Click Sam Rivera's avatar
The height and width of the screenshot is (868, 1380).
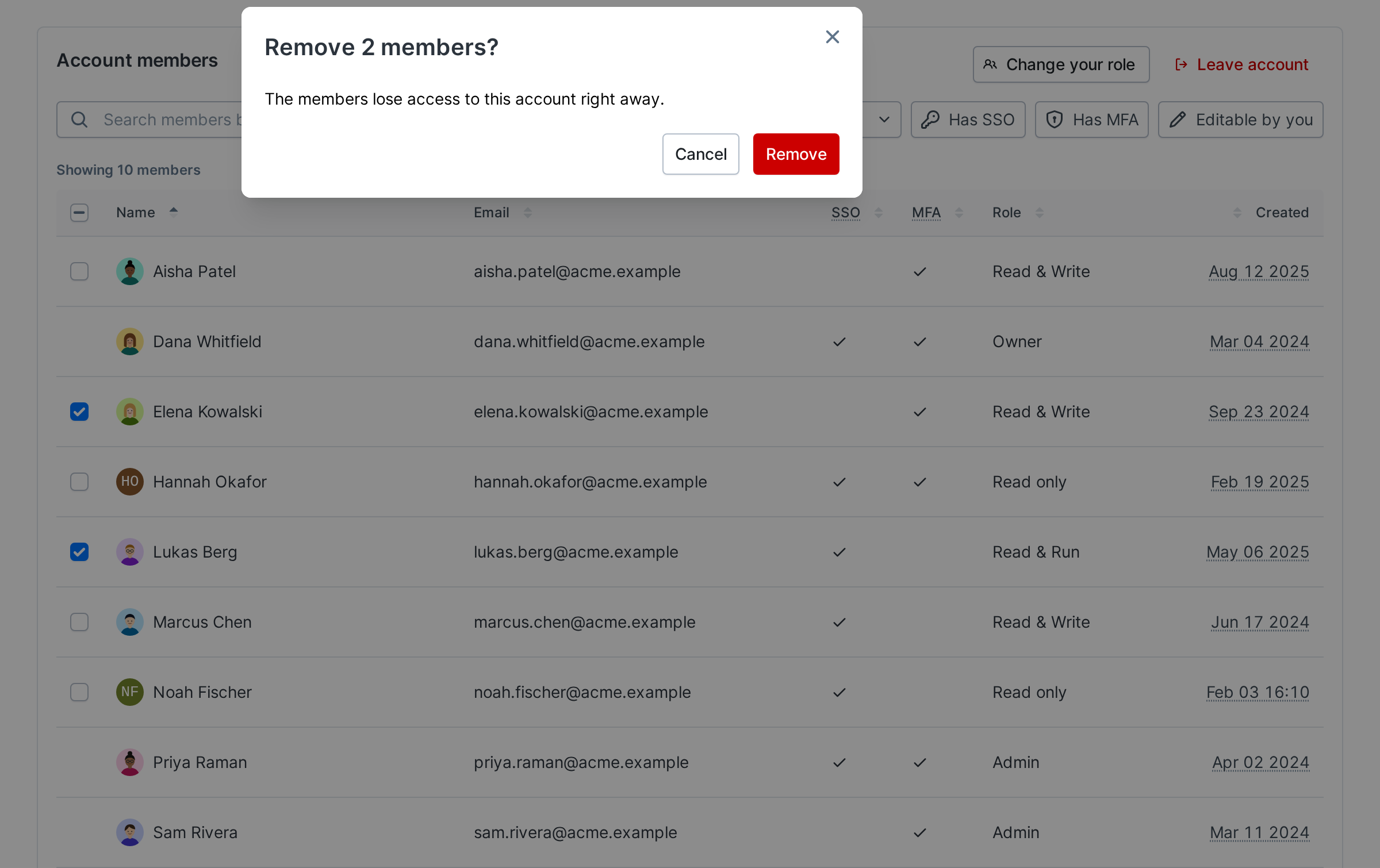point(130,832)
